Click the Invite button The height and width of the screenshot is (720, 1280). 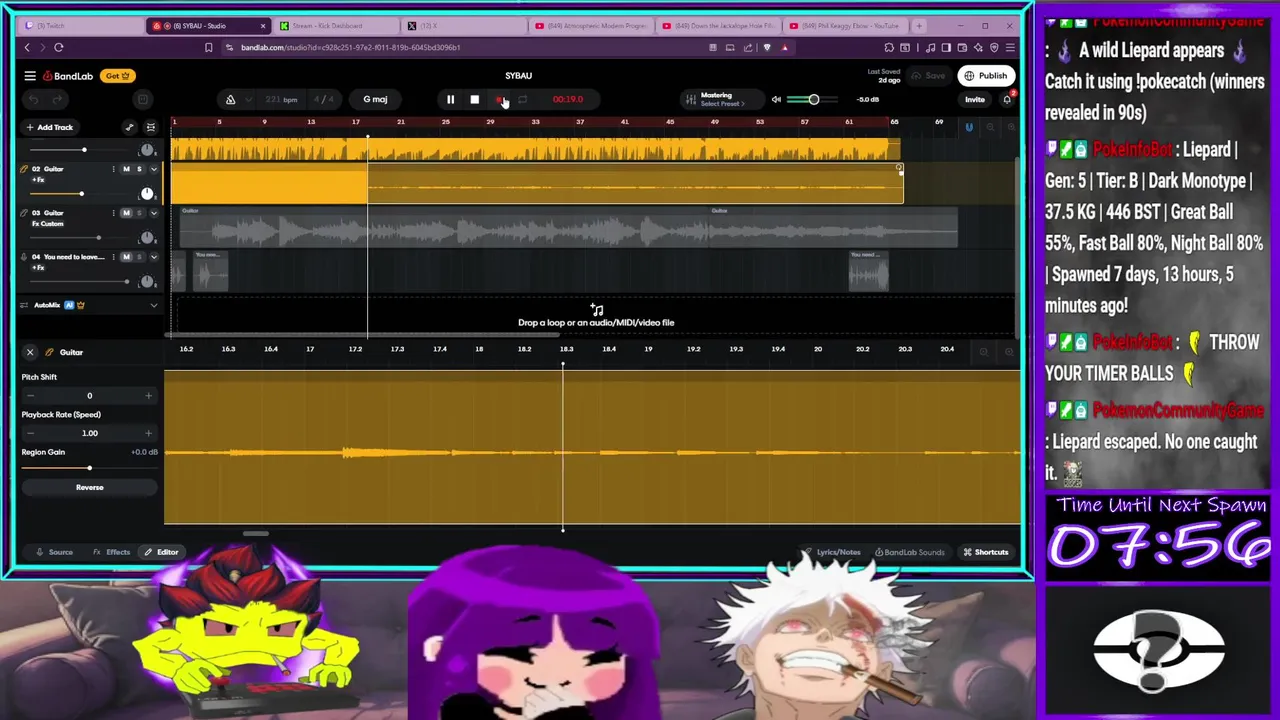point(974,99)
